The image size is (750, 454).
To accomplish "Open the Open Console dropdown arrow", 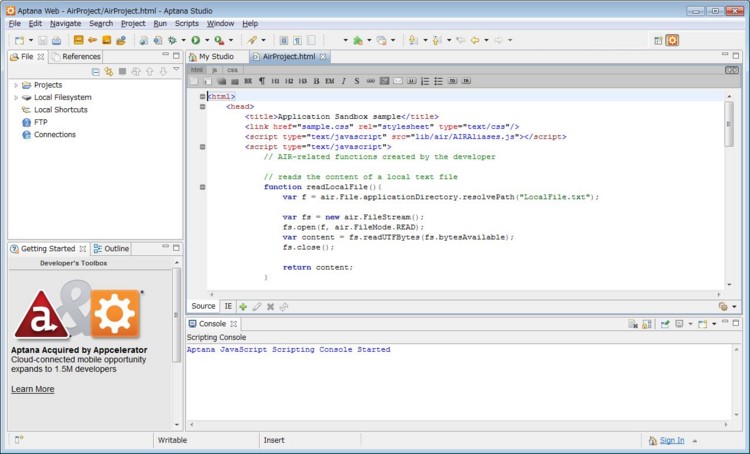I will click(714, 324).
